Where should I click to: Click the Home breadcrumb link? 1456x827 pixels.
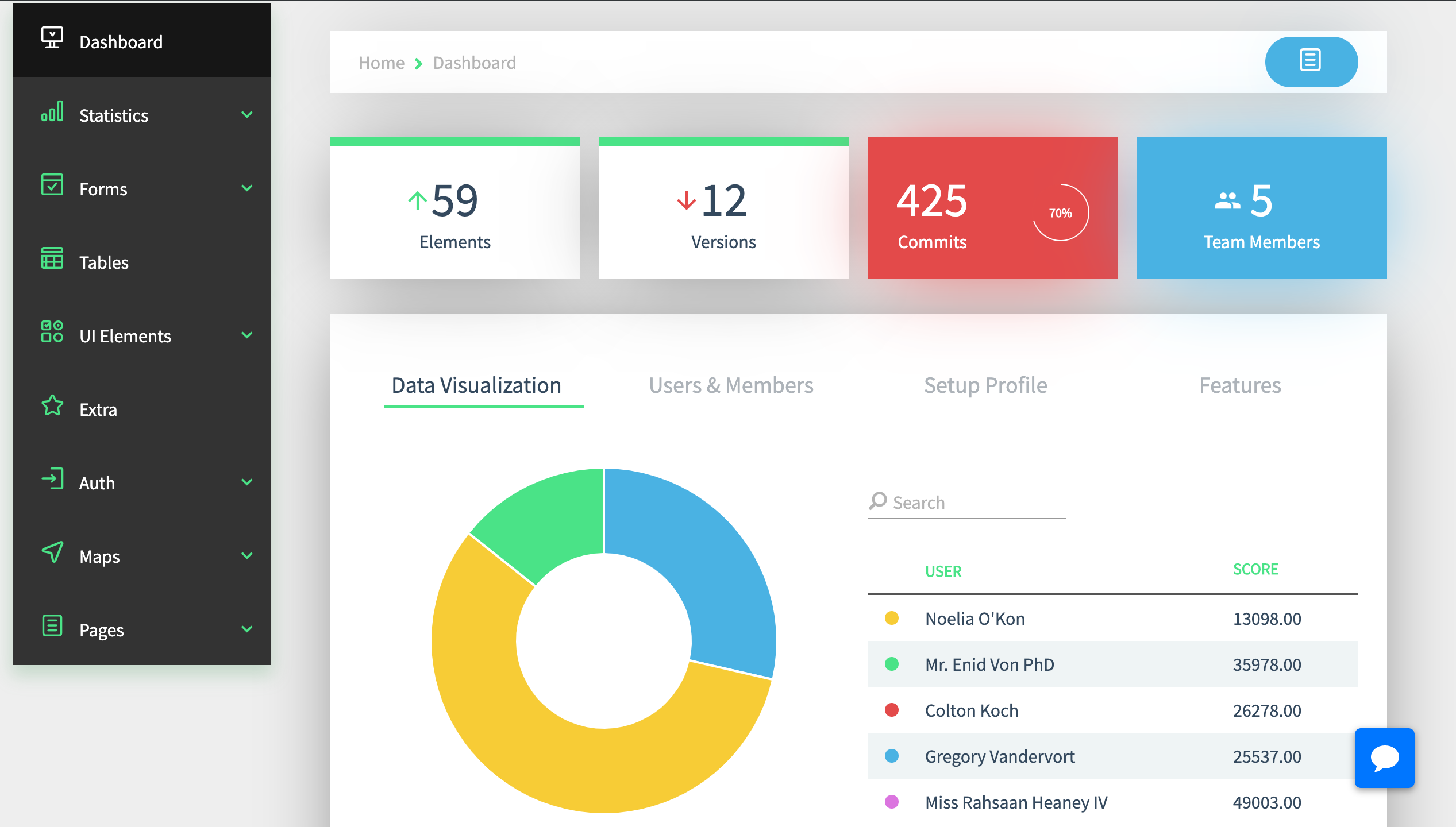click(x=382, y=62)
